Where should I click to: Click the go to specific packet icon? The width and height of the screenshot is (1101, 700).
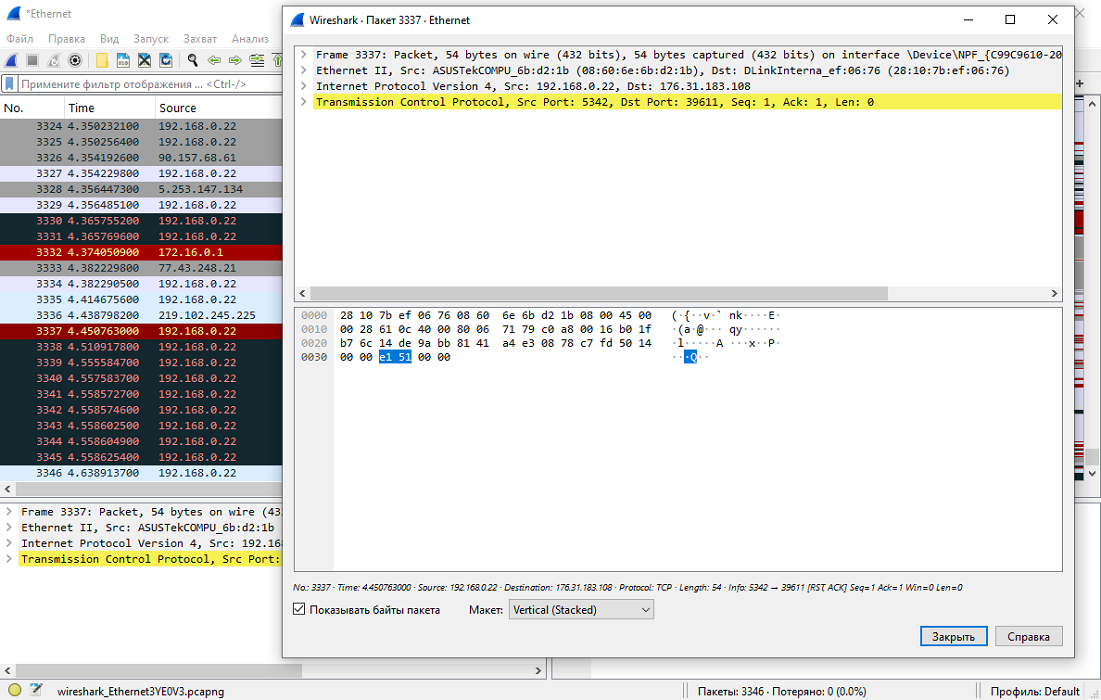point(257,60)
